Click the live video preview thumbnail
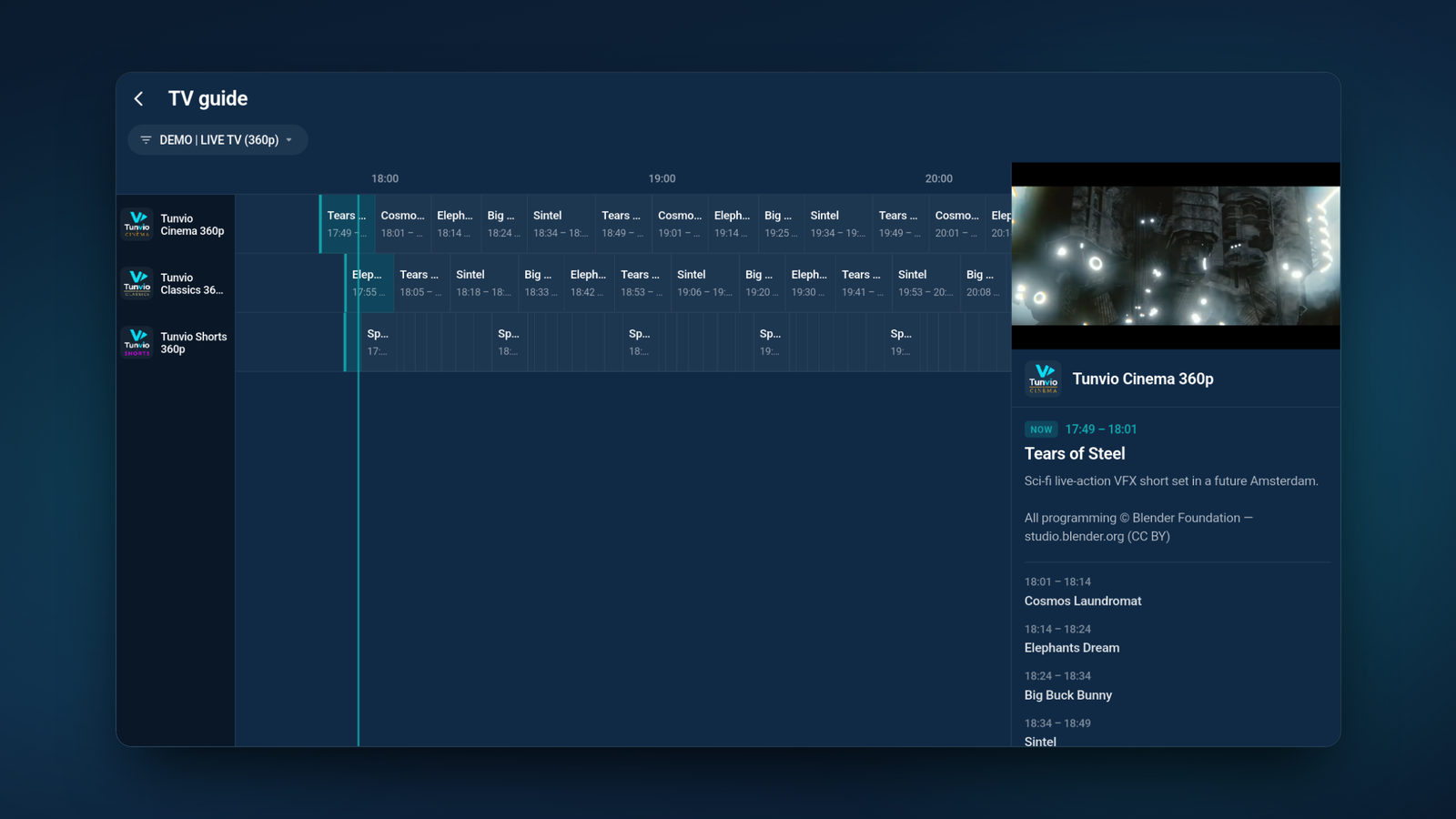This screenshot has height=819, width=1456. coord(1176,256)
